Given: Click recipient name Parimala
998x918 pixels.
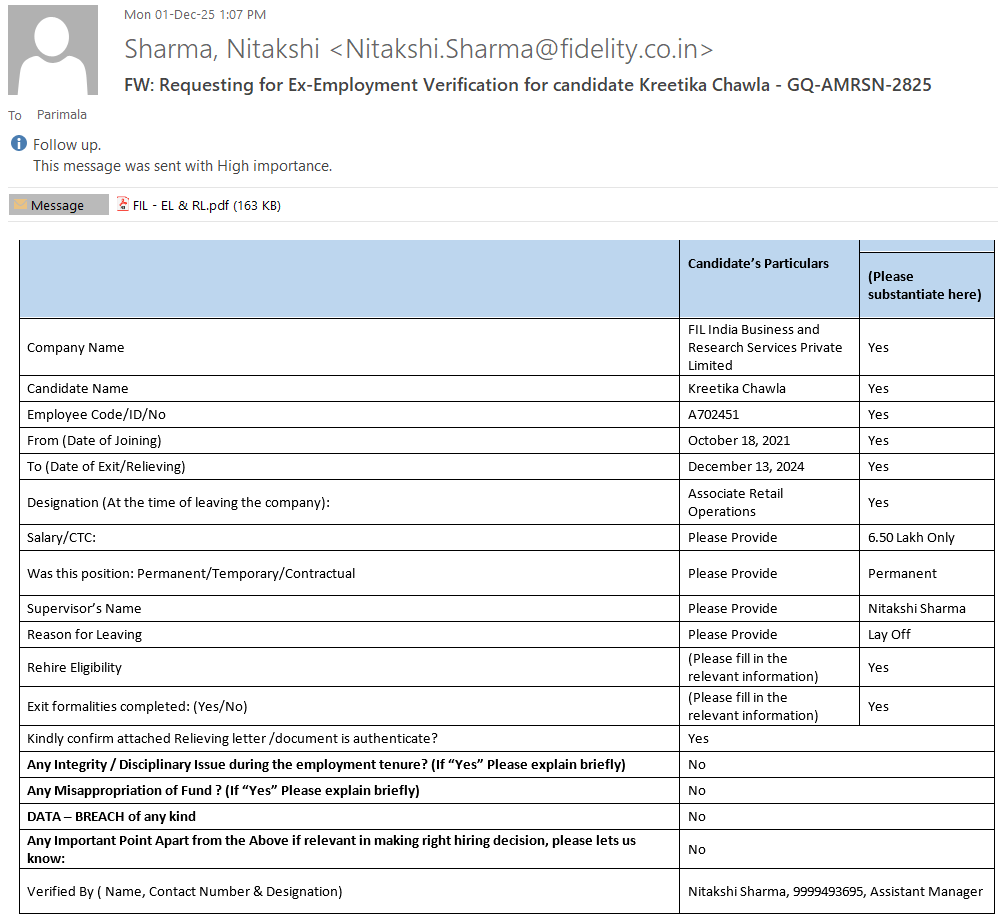Looking at the screenshot, I should point(62,115).
